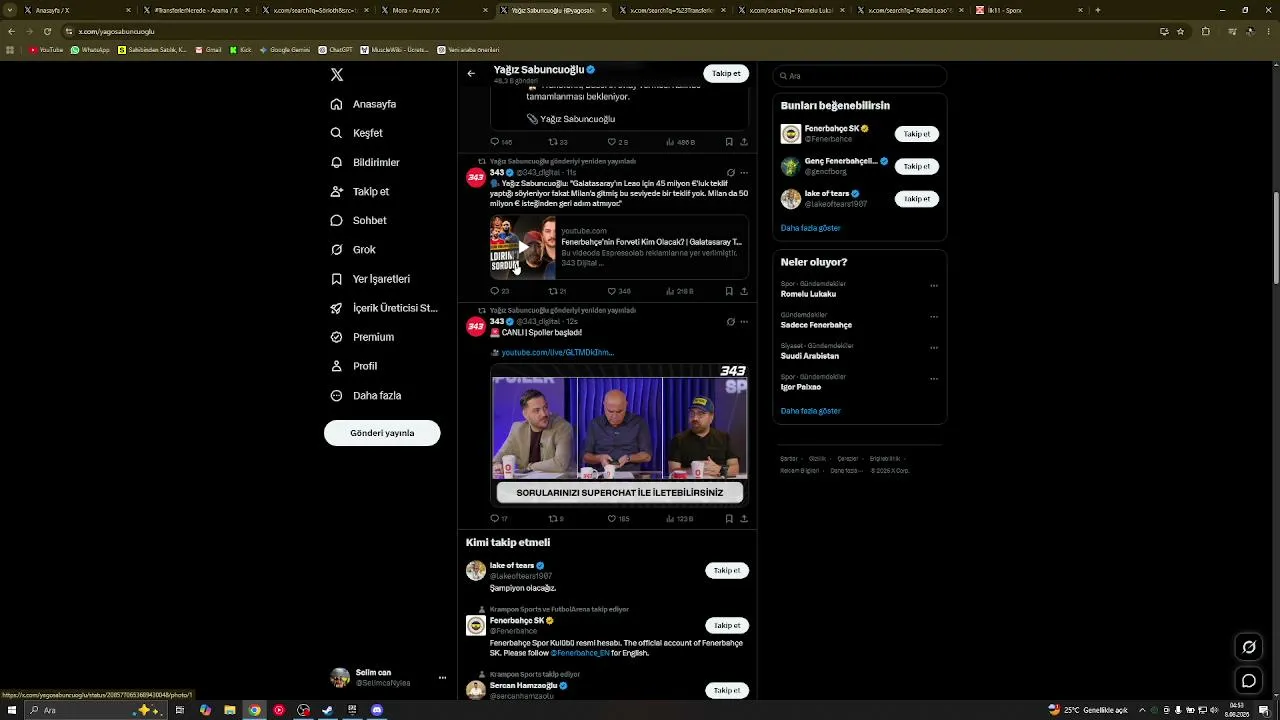Open options for Suudi Arabistan trend
Image resolution: width=1280 pixels, height=720 pixels.
click(x=934, y=348)
